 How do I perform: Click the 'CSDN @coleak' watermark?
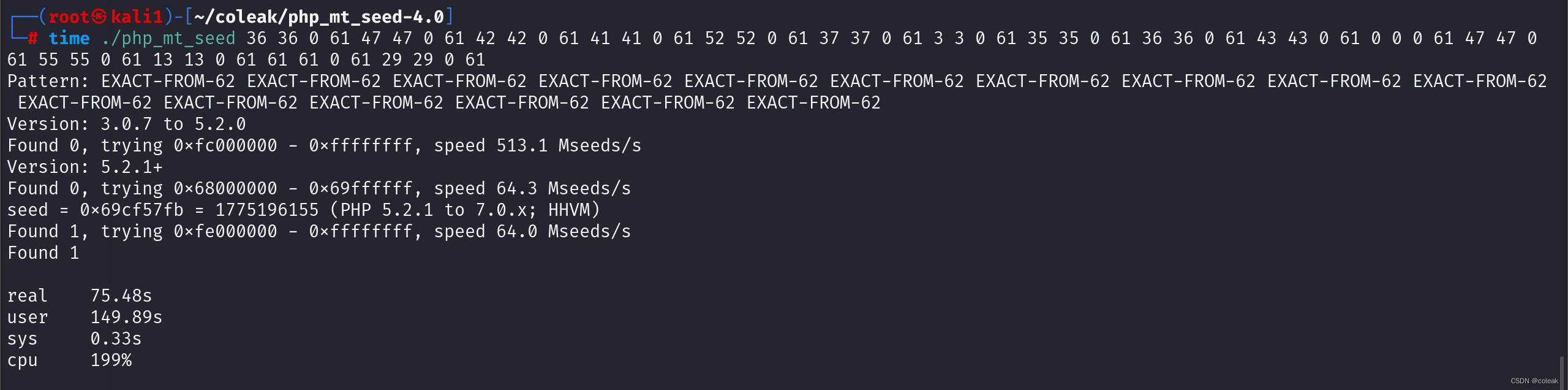tap(1534, 381)
